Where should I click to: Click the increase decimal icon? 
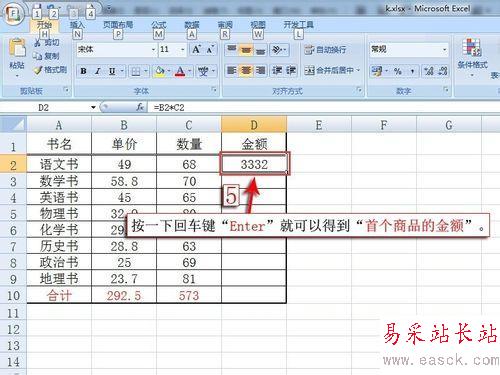pyautogui.click(x=428, y=71)
